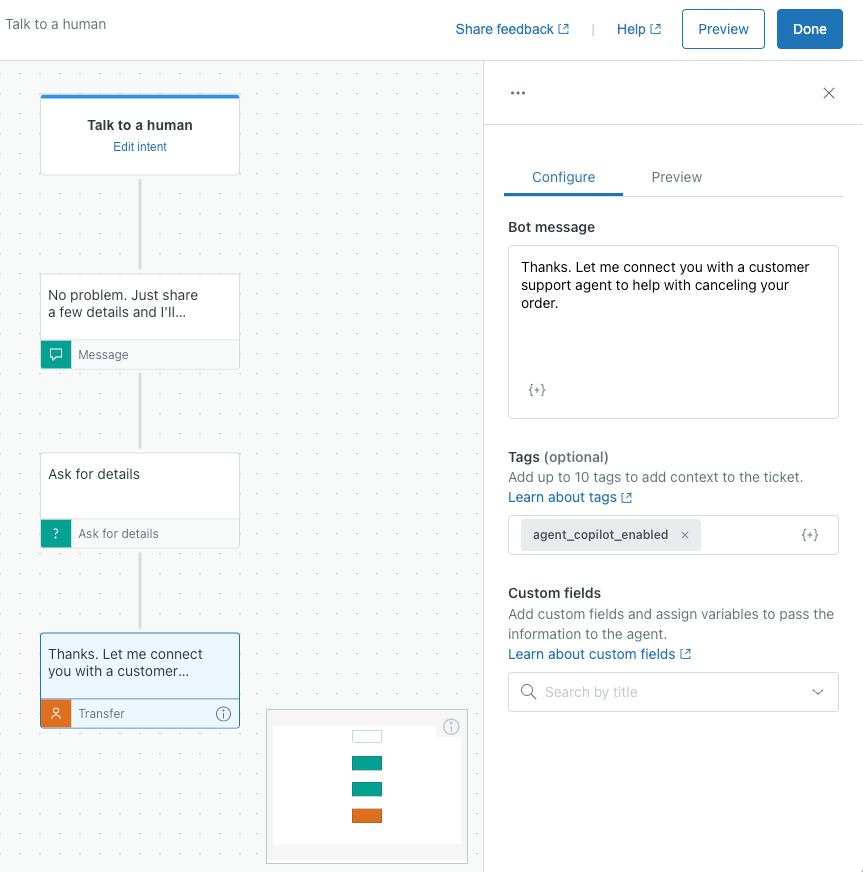The height and width of the screenshot is (872, 863).
Task: Click Edit intent on the Talk to a human step
Action: click(139, 146)
